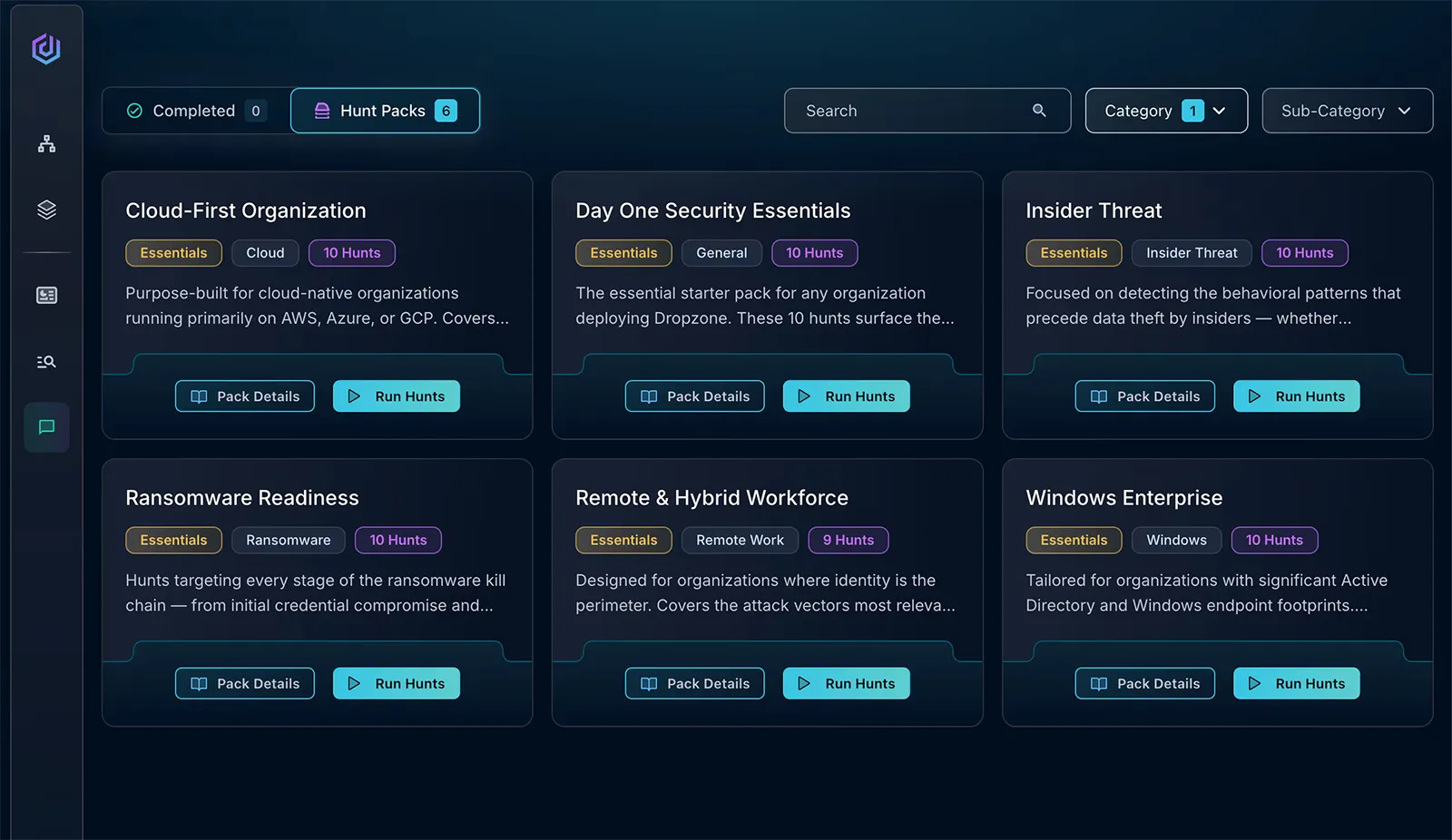Toggle the Ransomware tag filter
This screenshot has width=1452, height=840.
[x=288, y=540]
